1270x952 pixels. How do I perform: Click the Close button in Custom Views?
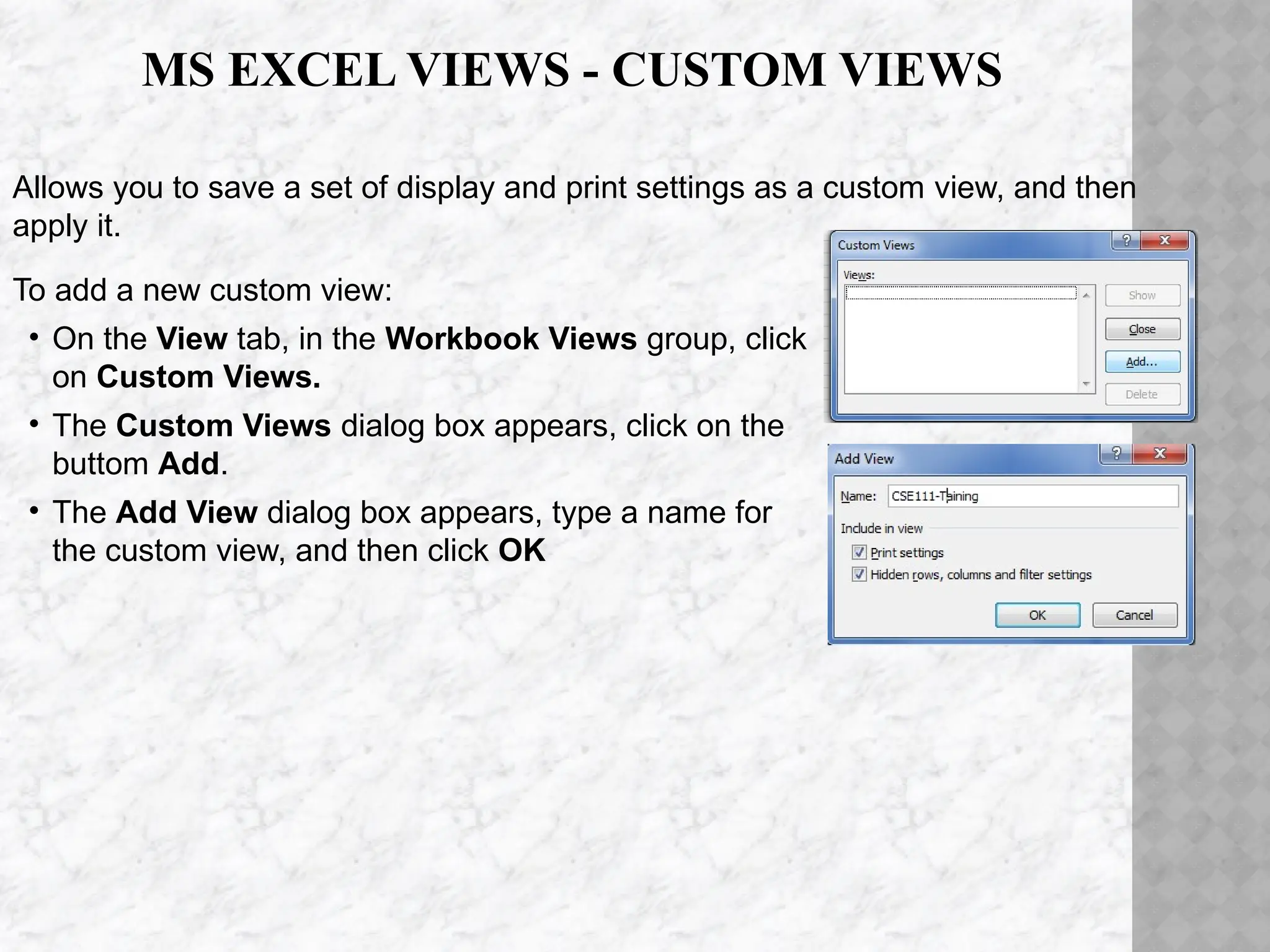1142,329
